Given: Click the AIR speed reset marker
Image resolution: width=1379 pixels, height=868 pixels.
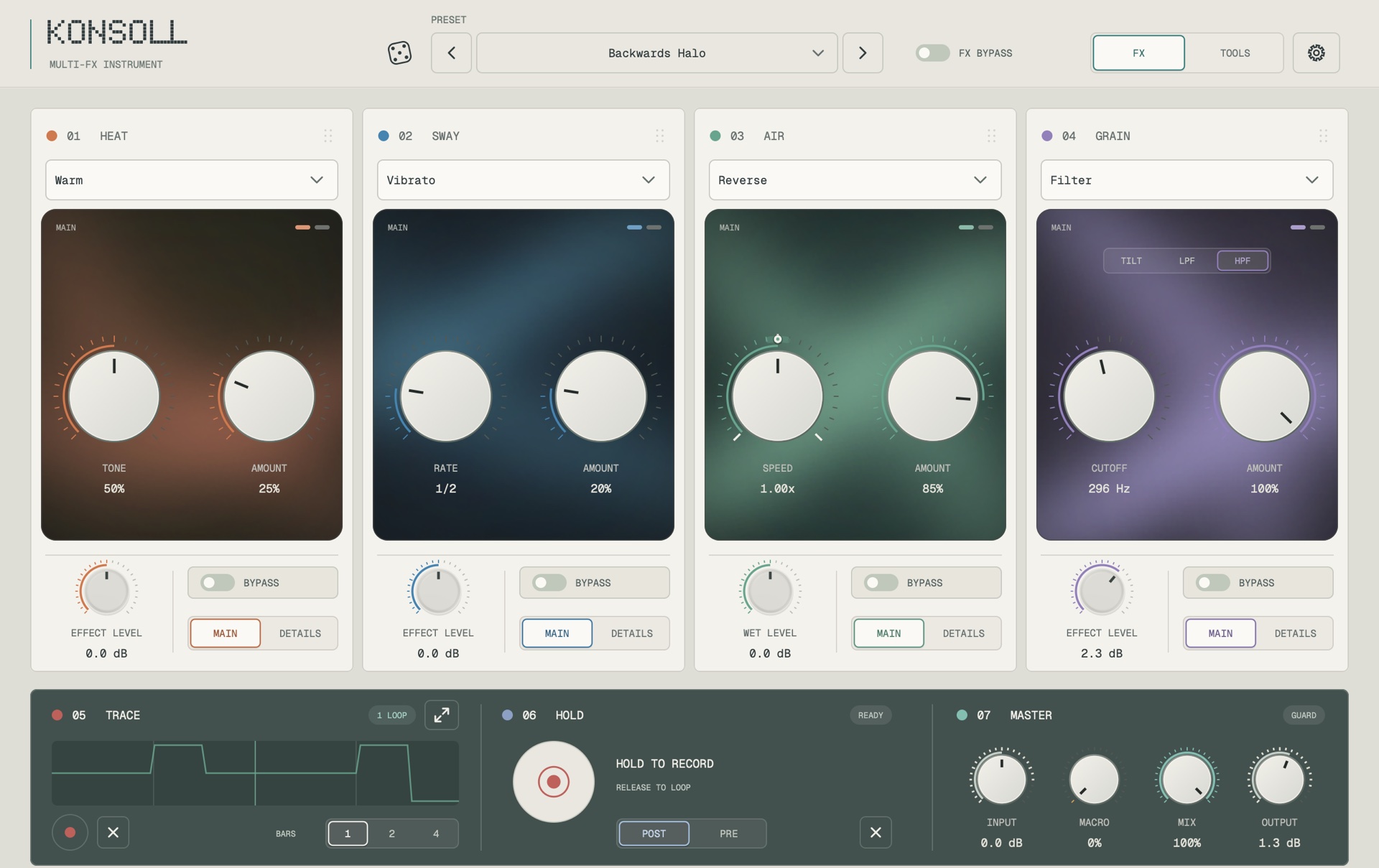Looking at the screenshot, I should click(777, 339).
